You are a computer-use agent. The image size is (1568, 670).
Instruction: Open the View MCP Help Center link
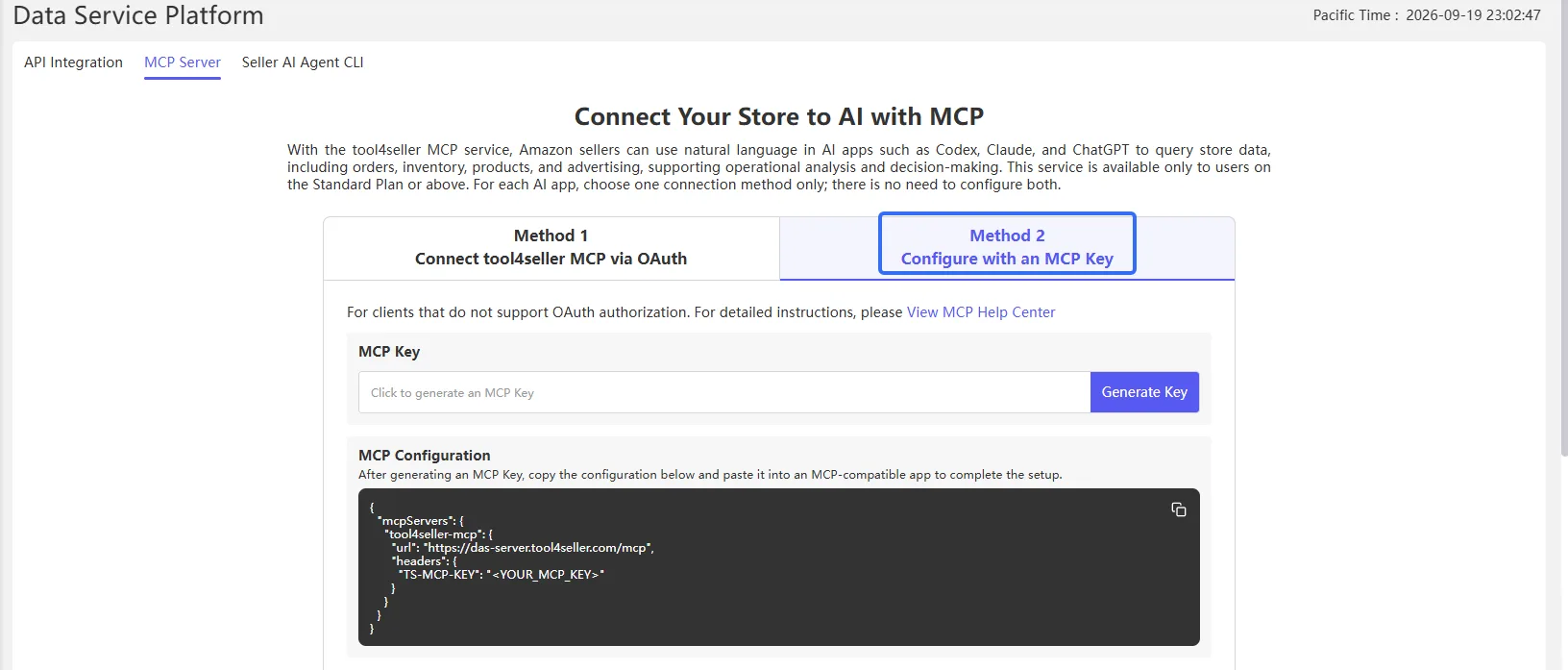click(981, 312)
